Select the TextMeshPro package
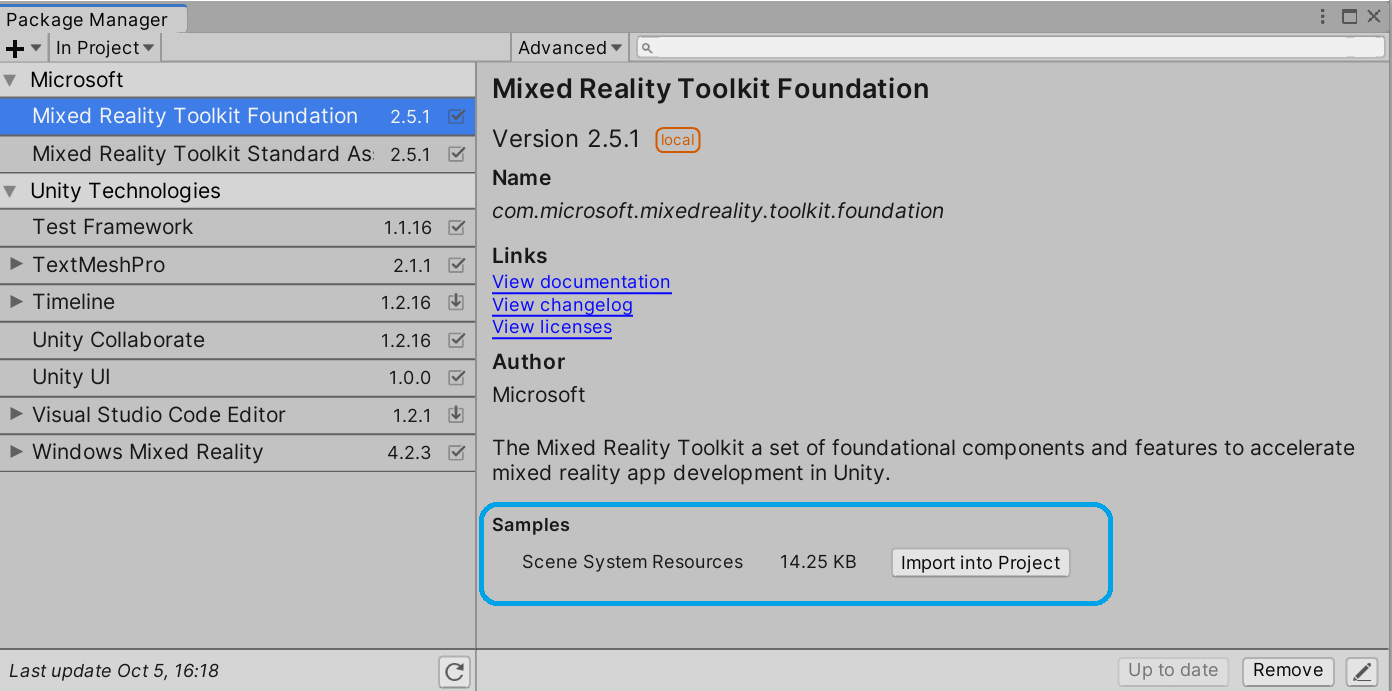 237,265
